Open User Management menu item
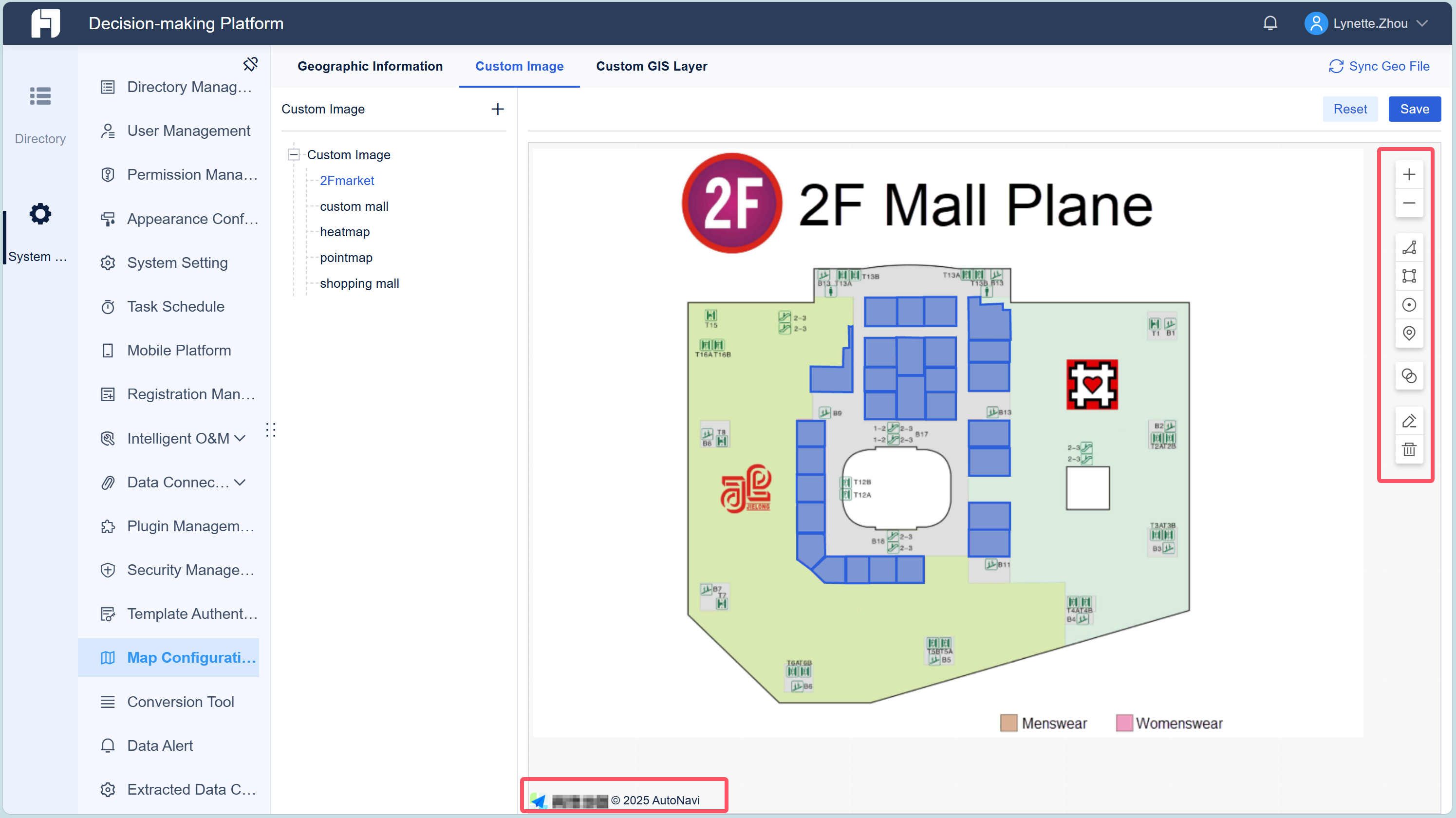This screenshot has width=1456, height=818. [x=168, y=130]
